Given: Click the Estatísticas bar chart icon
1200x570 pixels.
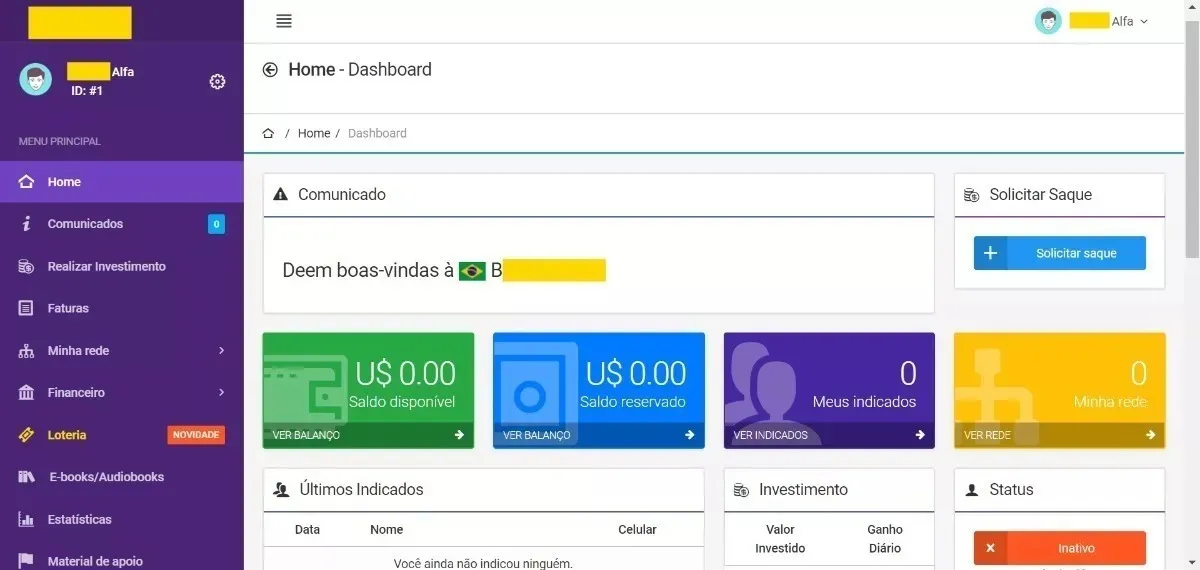Looking at the screenshot, I should pyautogui.click(x=27, y=519).
